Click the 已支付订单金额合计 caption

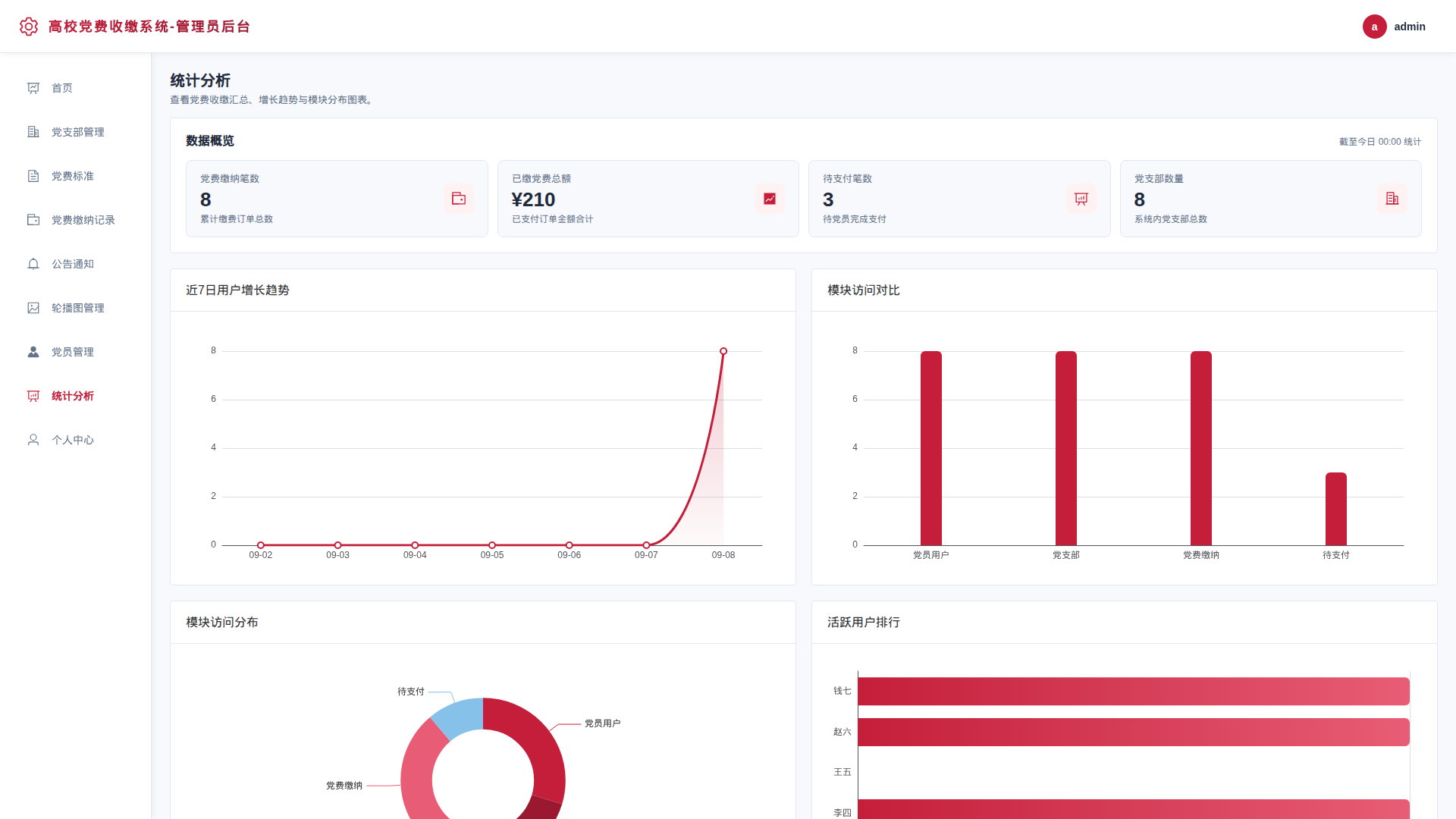point(553,219)
